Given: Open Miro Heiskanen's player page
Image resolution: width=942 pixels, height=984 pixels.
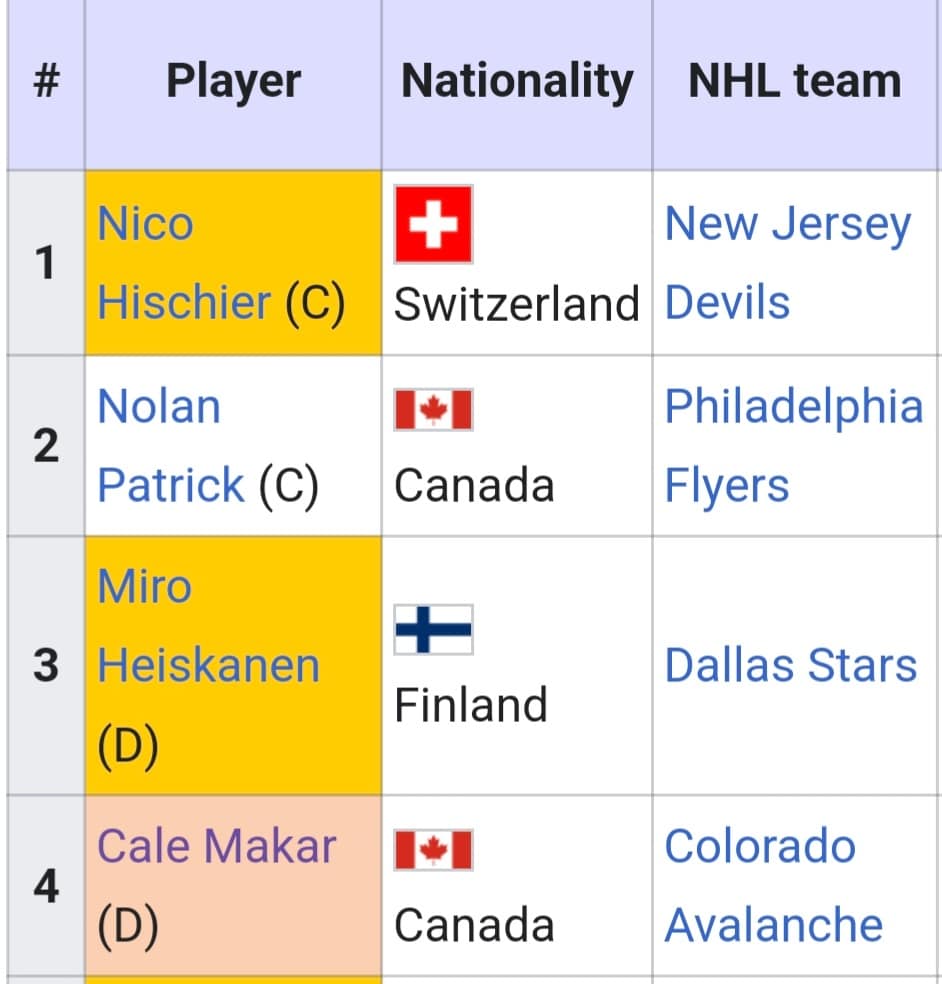Looking at the screenshot, I should [x=208, y=665].
